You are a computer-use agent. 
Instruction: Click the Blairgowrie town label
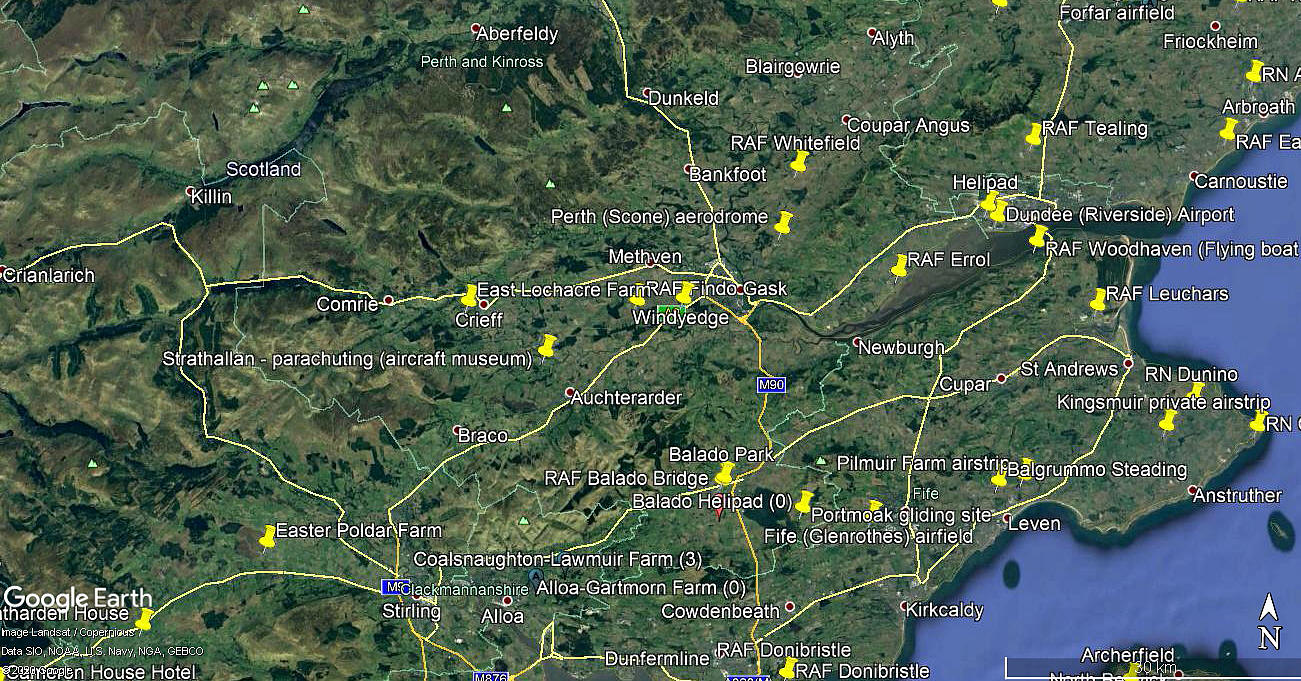click(793, 67)
